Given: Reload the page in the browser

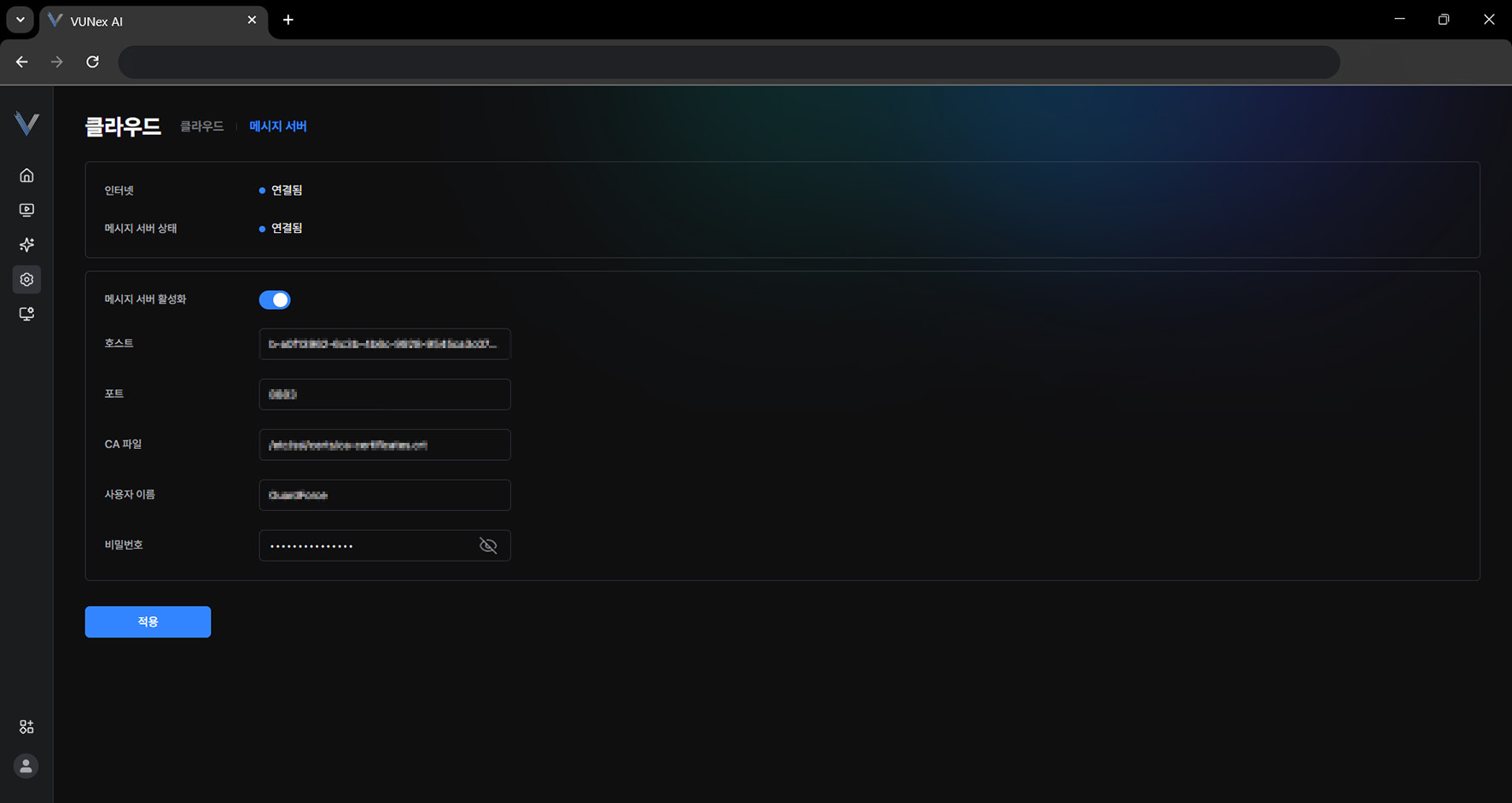Looking at the screenshot, I should tap(93, 61).
